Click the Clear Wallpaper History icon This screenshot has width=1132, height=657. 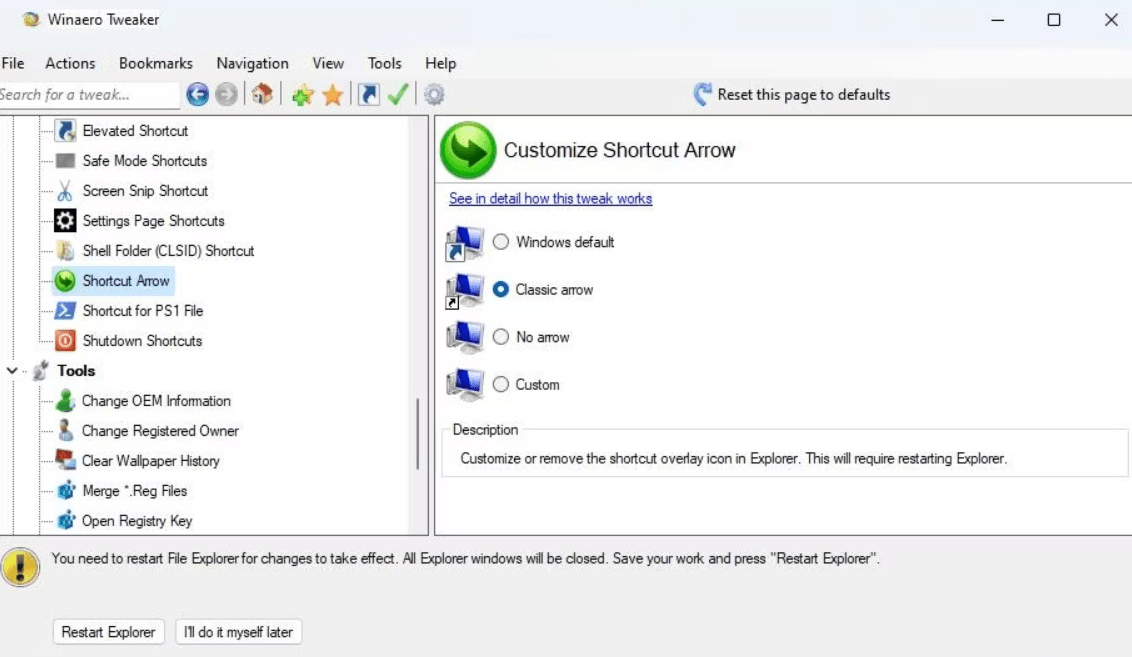[x=65, y=460]
